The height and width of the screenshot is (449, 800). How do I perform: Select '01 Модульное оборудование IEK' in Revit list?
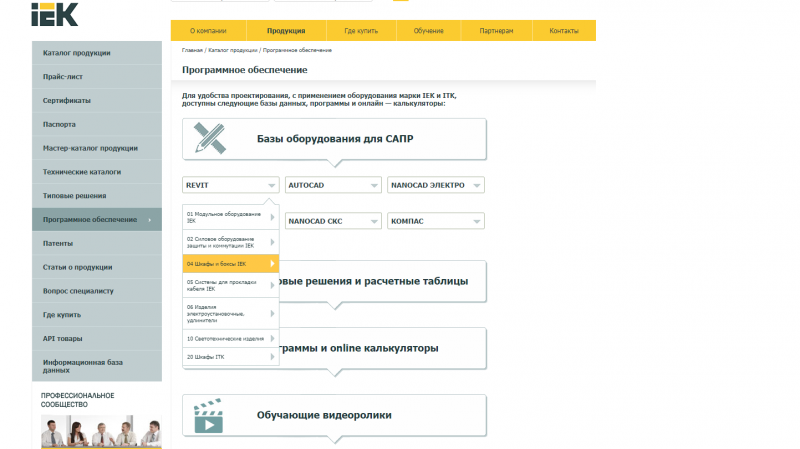coord(231,217)
